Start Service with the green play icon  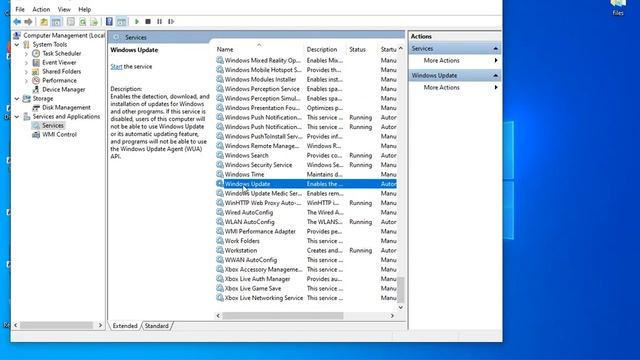[x=137, y=22]
